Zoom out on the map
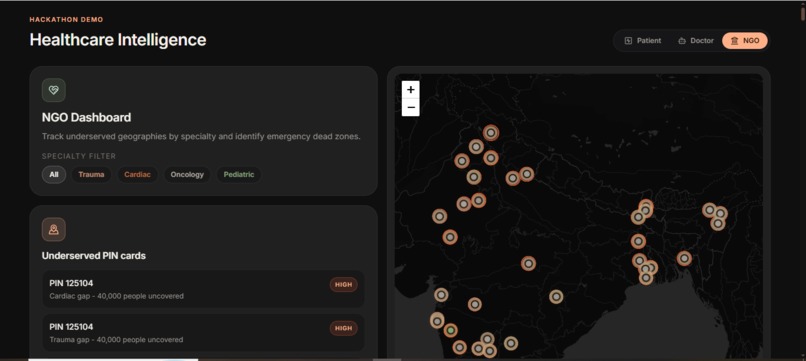 click(410, 107)
